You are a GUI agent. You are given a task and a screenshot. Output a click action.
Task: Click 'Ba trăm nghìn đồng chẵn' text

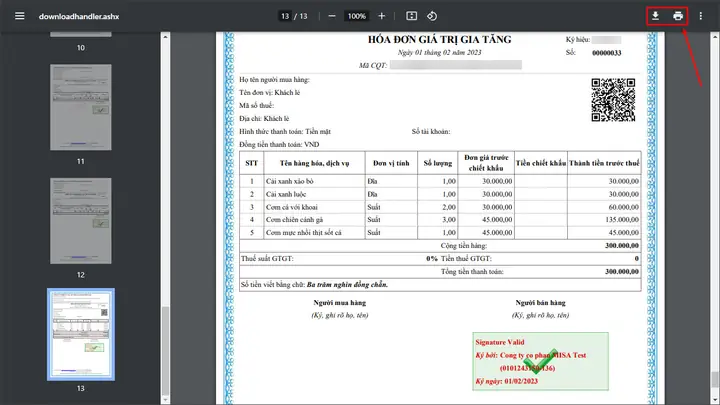(347, 285)
